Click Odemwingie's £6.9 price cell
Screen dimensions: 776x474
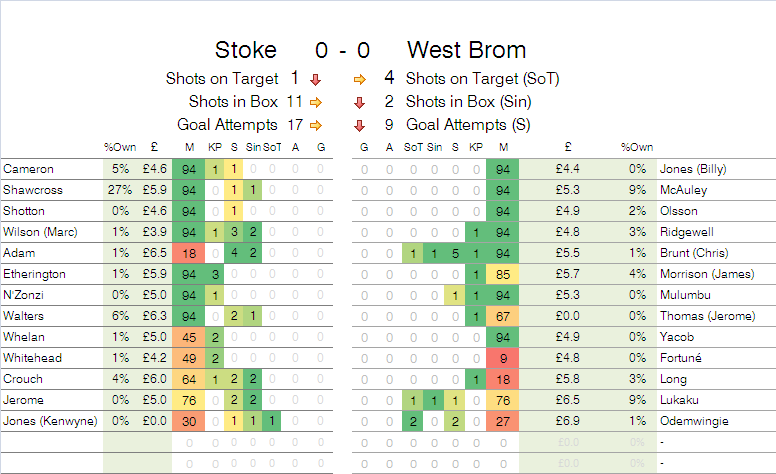(568, 422)
